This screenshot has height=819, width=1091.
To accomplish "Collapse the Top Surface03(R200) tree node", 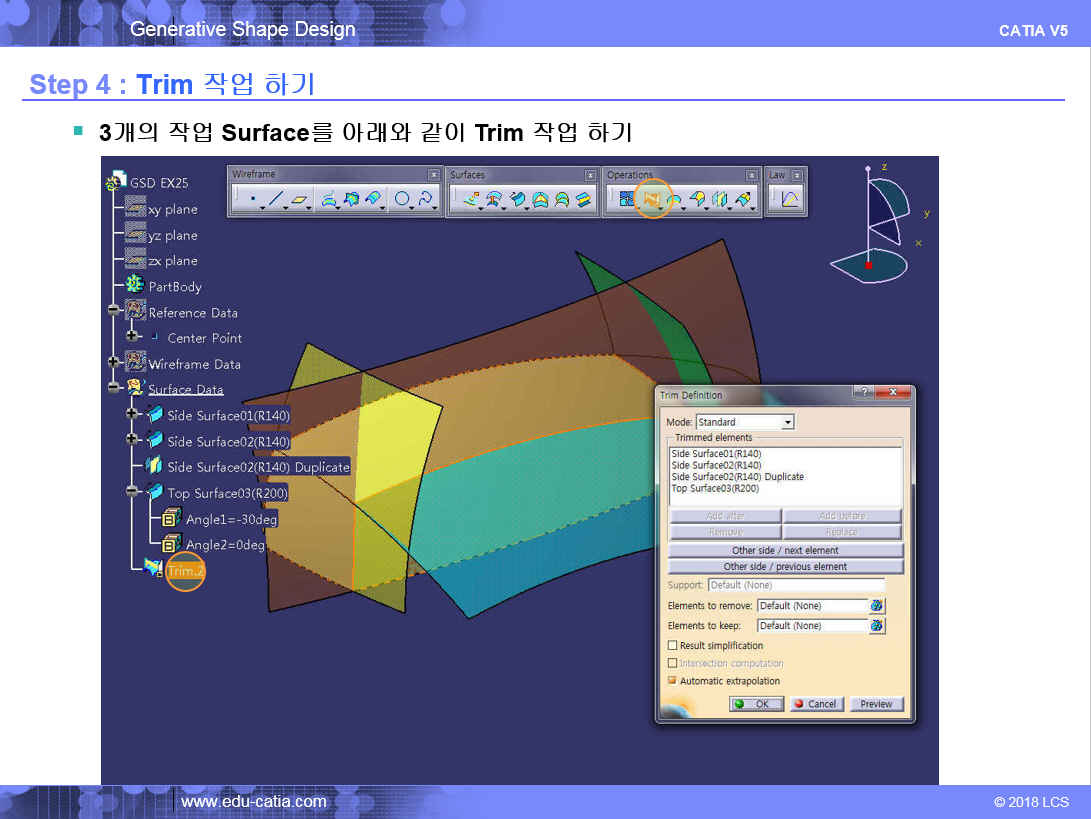I will (132, 492).
